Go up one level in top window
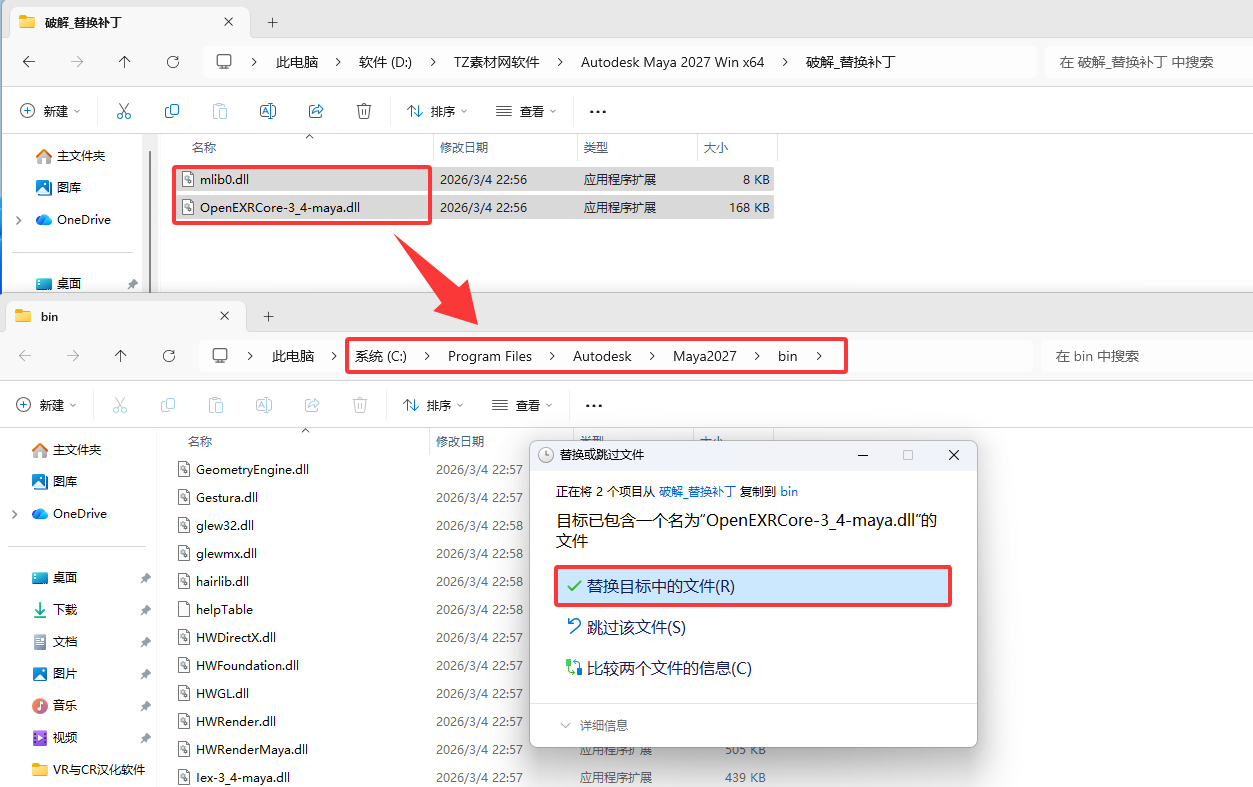 coord(124,62)
